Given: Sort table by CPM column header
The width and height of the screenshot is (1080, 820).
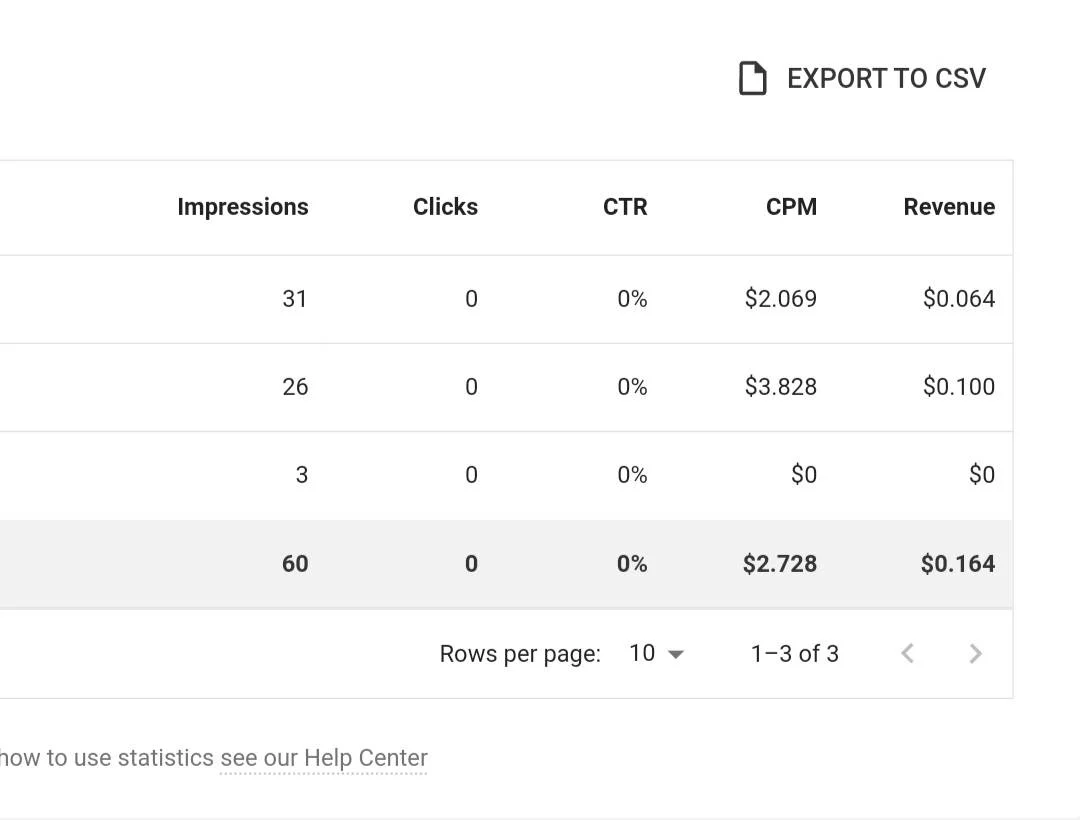Looking at the screenshot, I should click(791, 207).
